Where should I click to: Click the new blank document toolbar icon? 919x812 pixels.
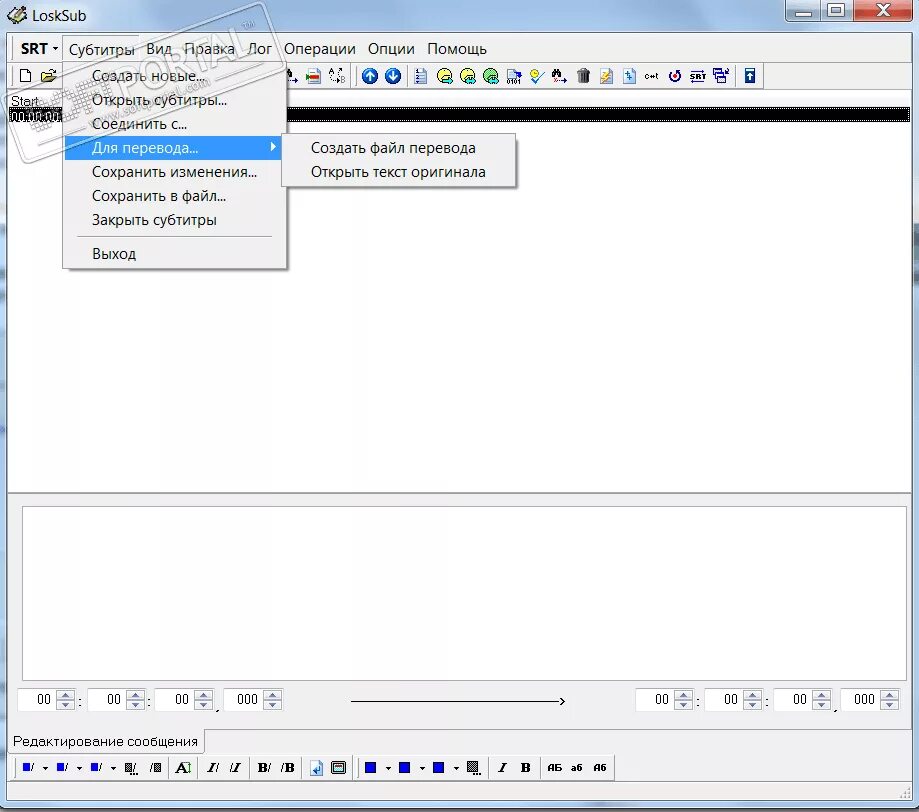point(25,76)
